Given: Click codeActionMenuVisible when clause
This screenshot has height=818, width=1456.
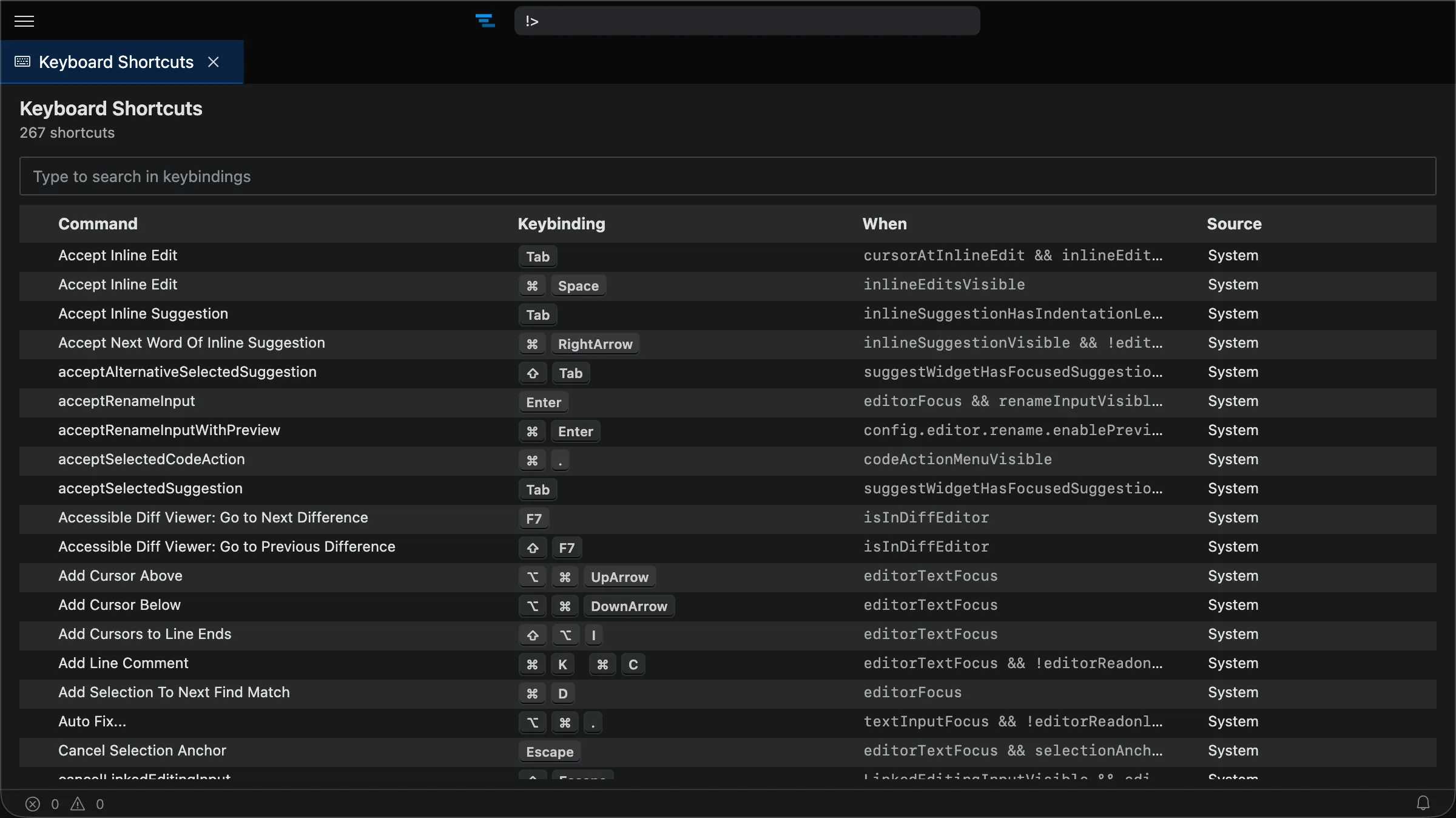Looking at the screenshot, I should coord(957,459).
